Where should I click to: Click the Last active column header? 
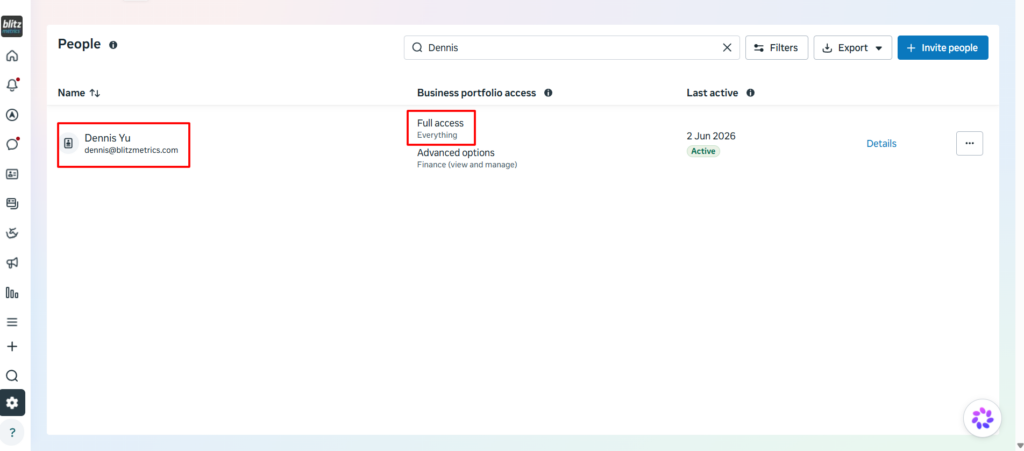pos(712,93)
